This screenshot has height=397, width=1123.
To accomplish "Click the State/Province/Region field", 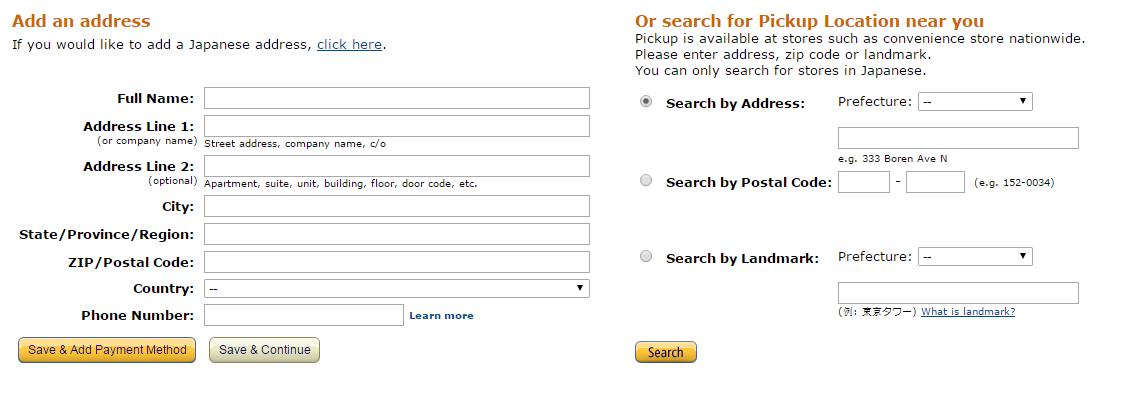I will tap(397, 234).
